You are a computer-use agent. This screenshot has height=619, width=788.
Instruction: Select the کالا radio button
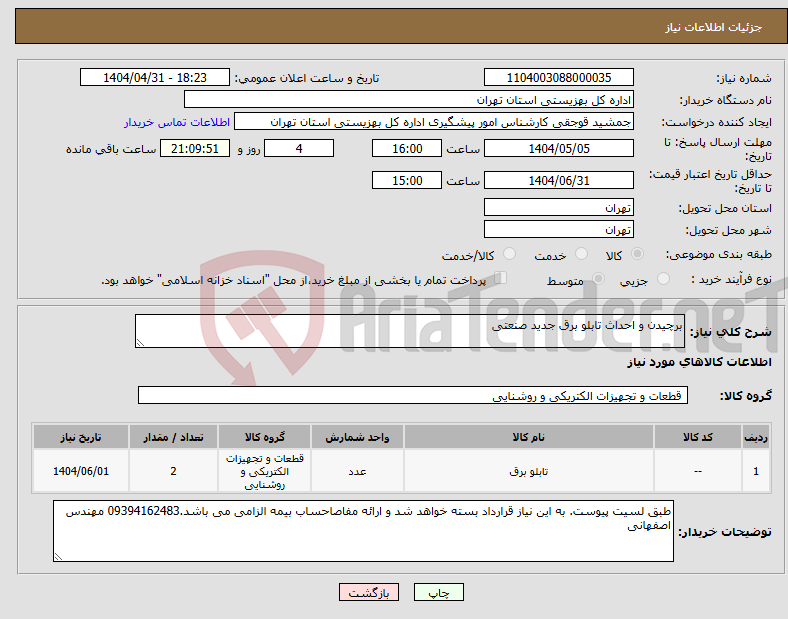[x=637, y=254]
